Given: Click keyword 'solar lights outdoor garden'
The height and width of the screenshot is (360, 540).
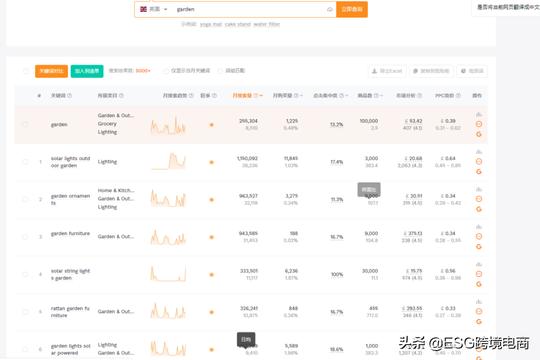Looking at the screenshot, I should point(70,162).
